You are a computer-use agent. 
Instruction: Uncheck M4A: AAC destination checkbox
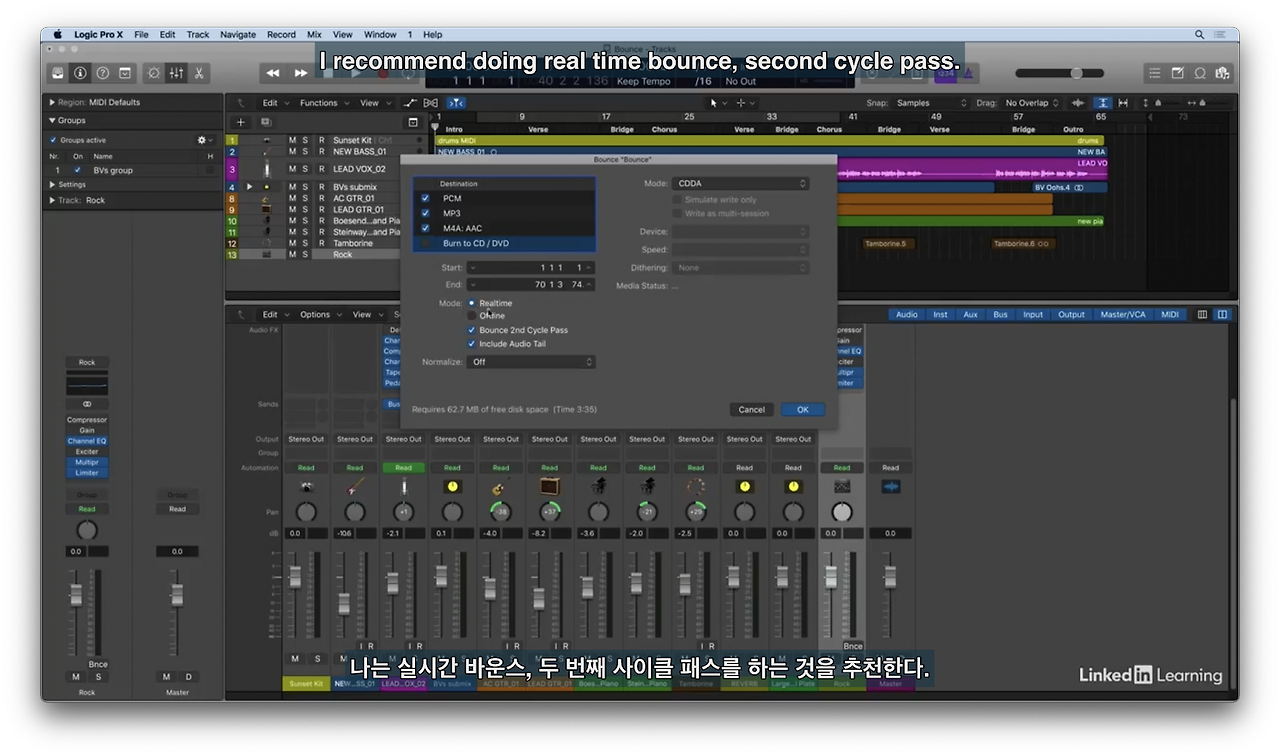[426, 228]
